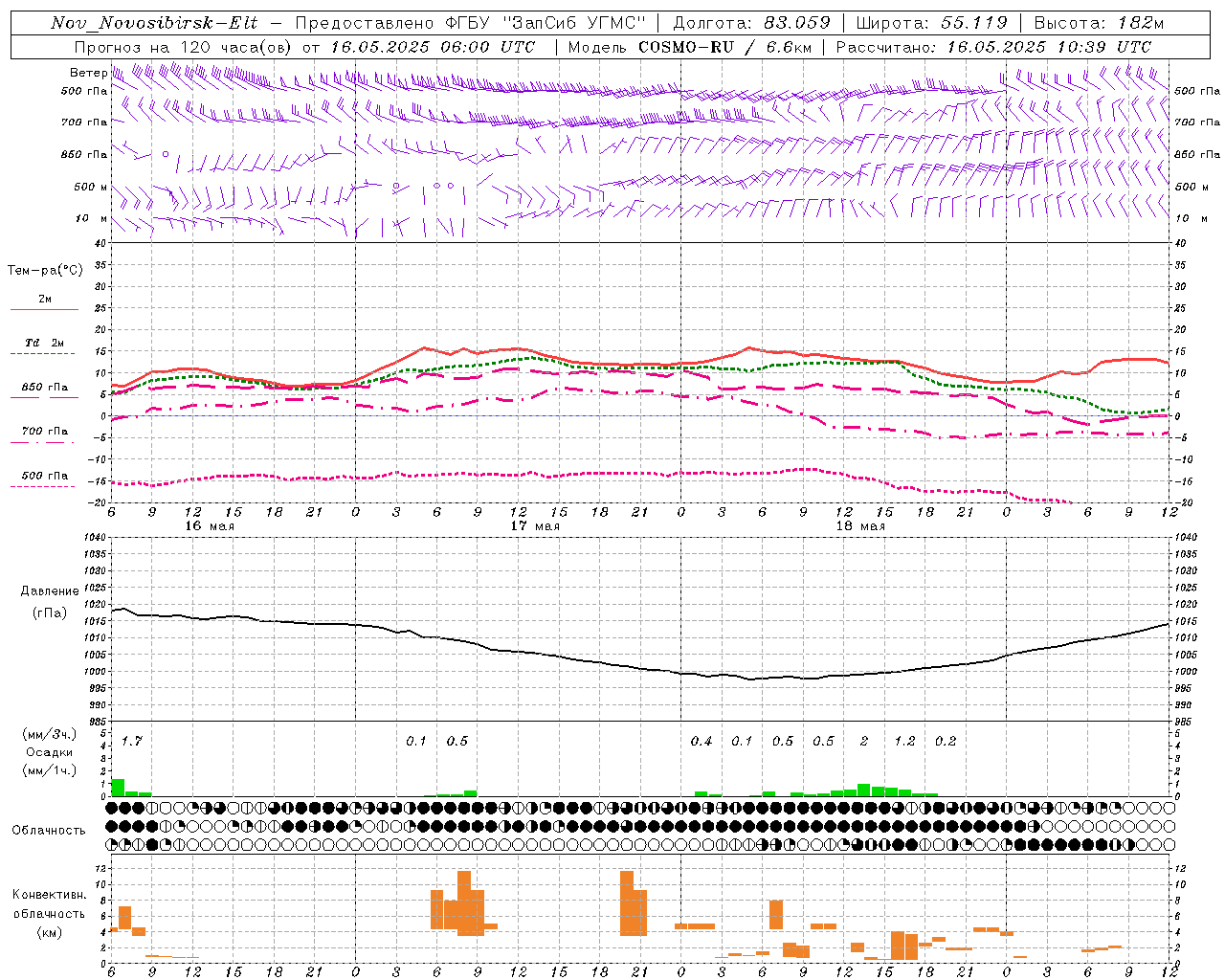This screenshot has width=1225, height=980.
Task: Click the (км) convective cloud unit label
Action: click(x=50, y=932)
